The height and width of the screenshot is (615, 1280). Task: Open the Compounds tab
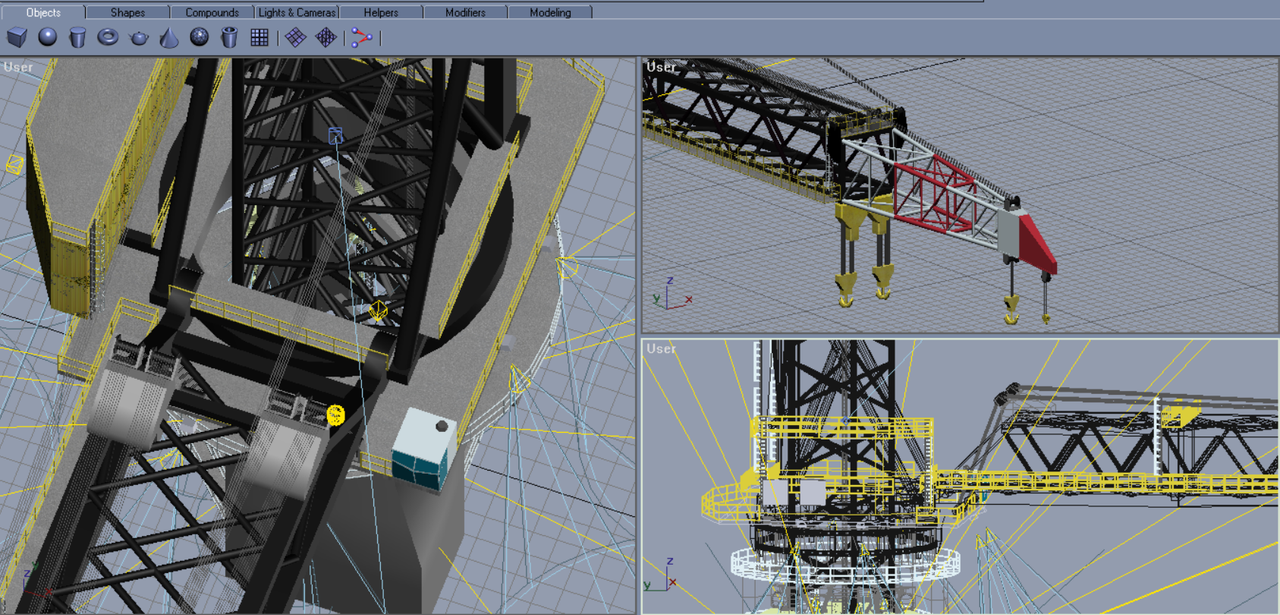coord(212,12)
